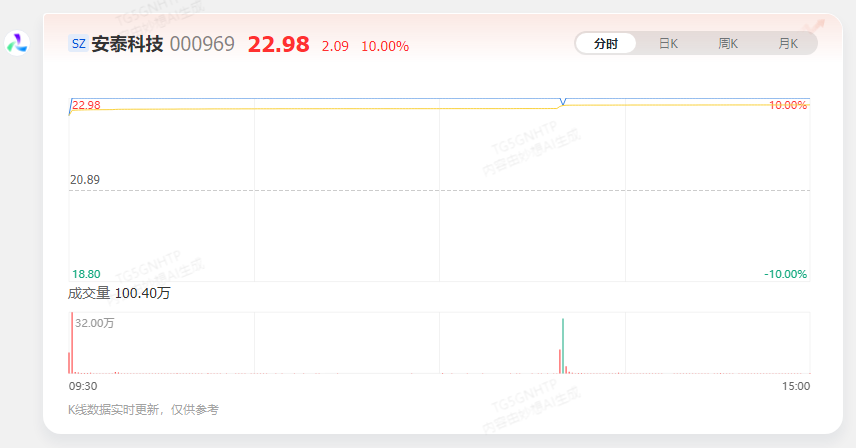Click the SZ exchange badge
The width and height of the screenshot is (856, 448).
pos(78,44)
